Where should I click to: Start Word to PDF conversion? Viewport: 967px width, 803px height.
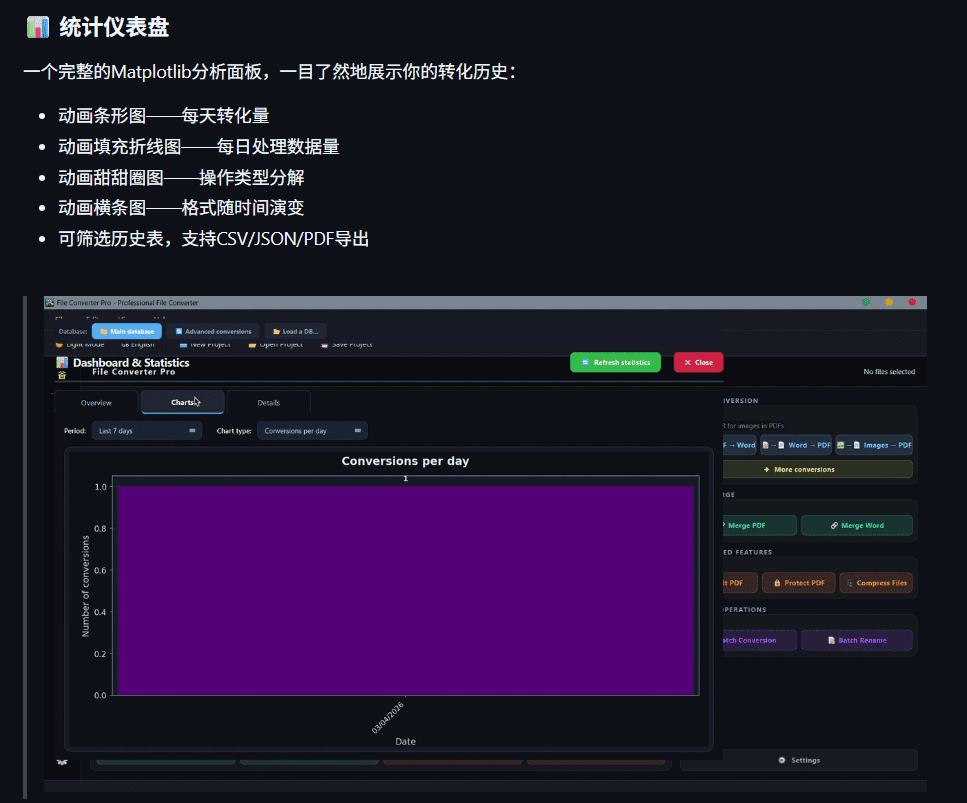pos(796,445)
